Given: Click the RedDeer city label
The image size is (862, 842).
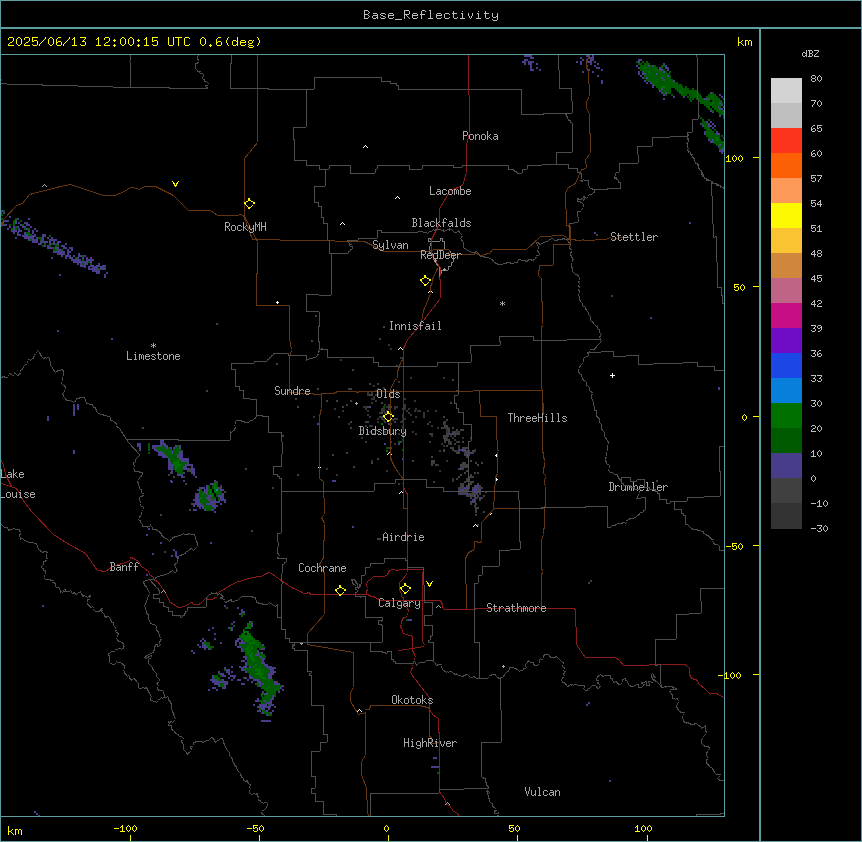Looking at the screenshot, I should coord(440,255).
